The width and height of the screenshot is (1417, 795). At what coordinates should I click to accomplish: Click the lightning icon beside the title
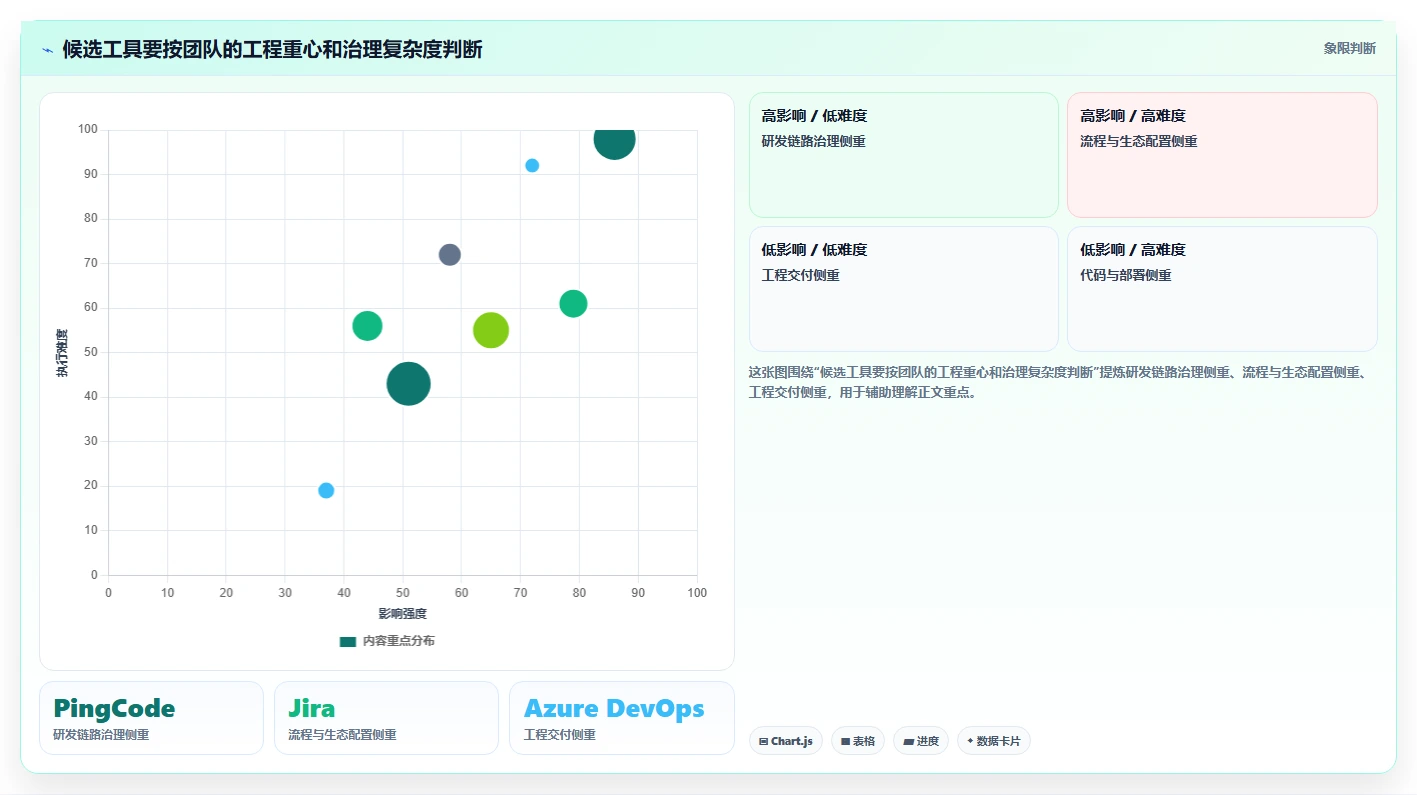(x=48, y=50)
